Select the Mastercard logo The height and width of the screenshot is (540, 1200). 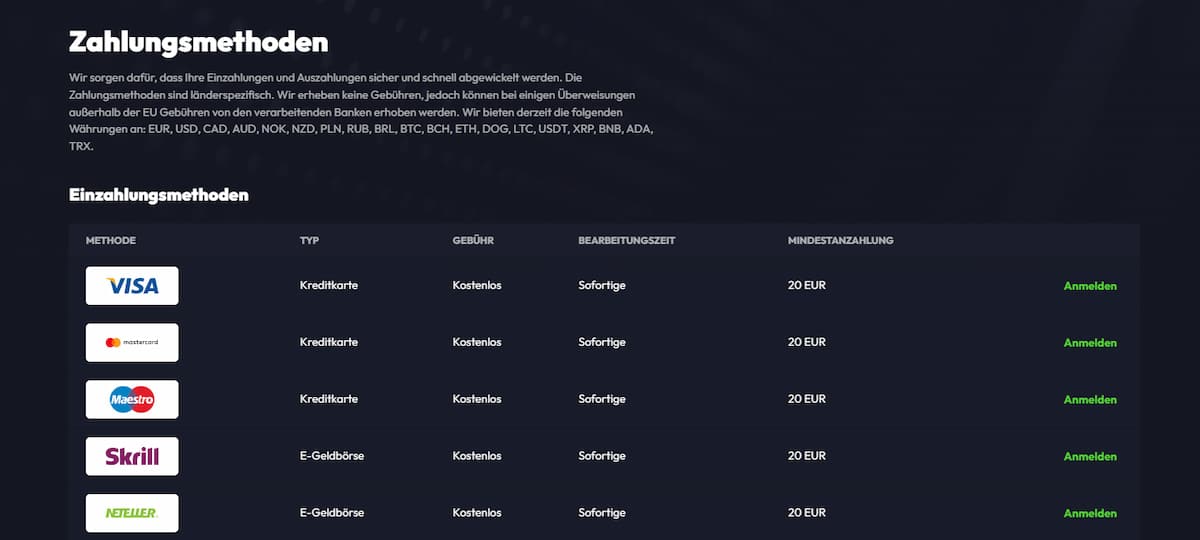click(x=132, y=343)
